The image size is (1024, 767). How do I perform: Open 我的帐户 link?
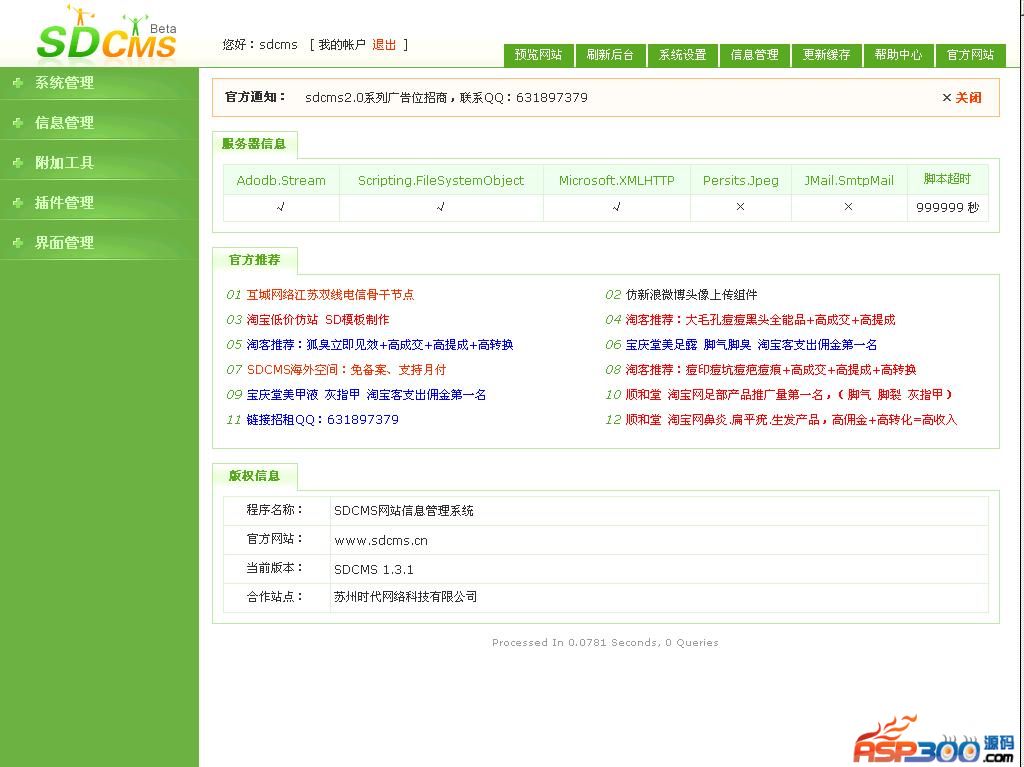pos(342,44)
